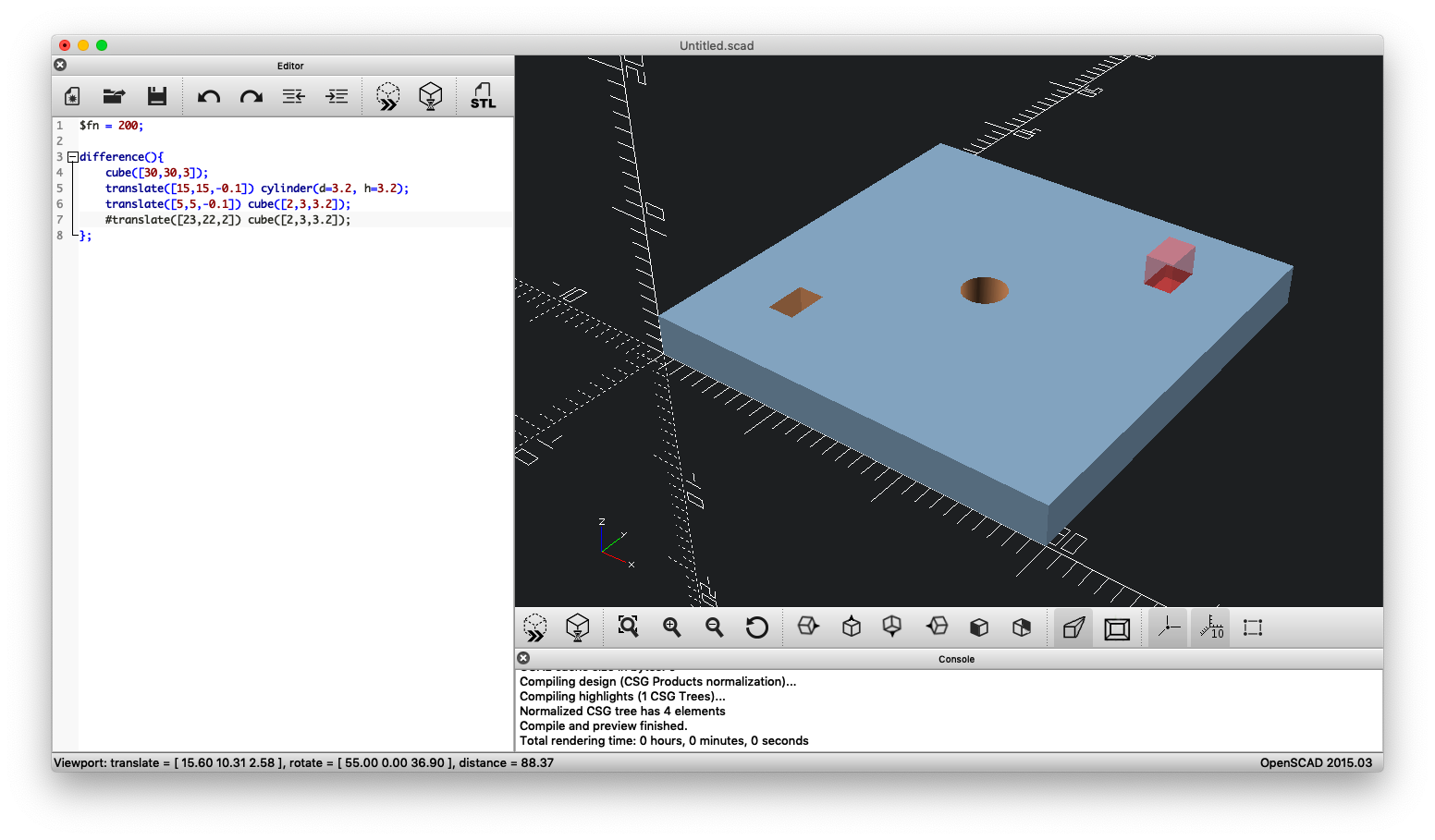Click the 'OpenSCAD 2015.03' status label
The image size is (1435, 840).
coord(1316,763)
